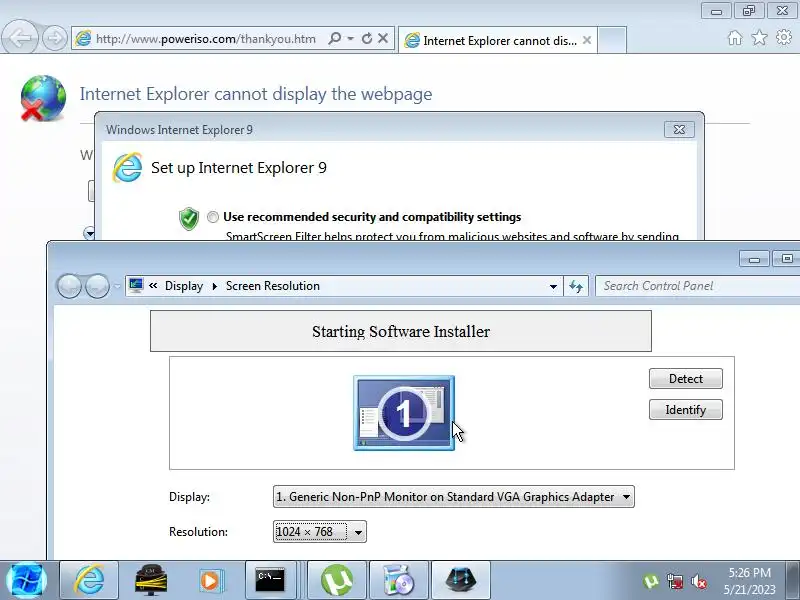This screenshot has height=600, width=800.
Task: Refresh the Internet Explorer page
Action: pyautogui.click(x=366, y=38)
